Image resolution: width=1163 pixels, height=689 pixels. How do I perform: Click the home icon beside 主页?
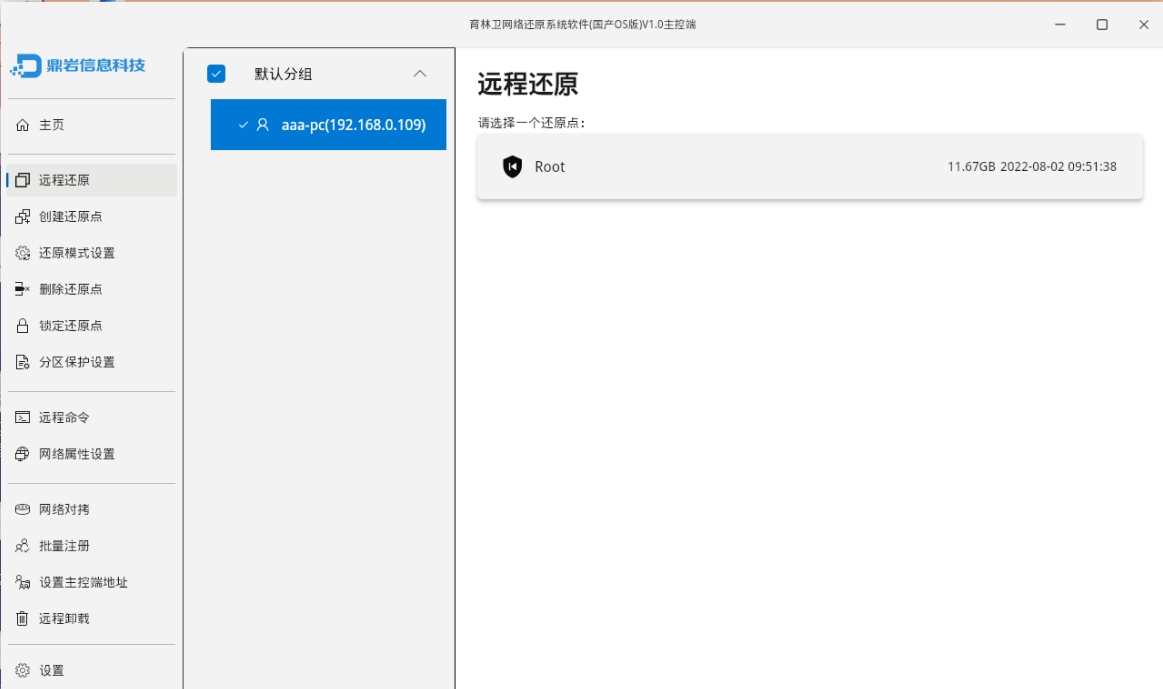coord(23,125)
